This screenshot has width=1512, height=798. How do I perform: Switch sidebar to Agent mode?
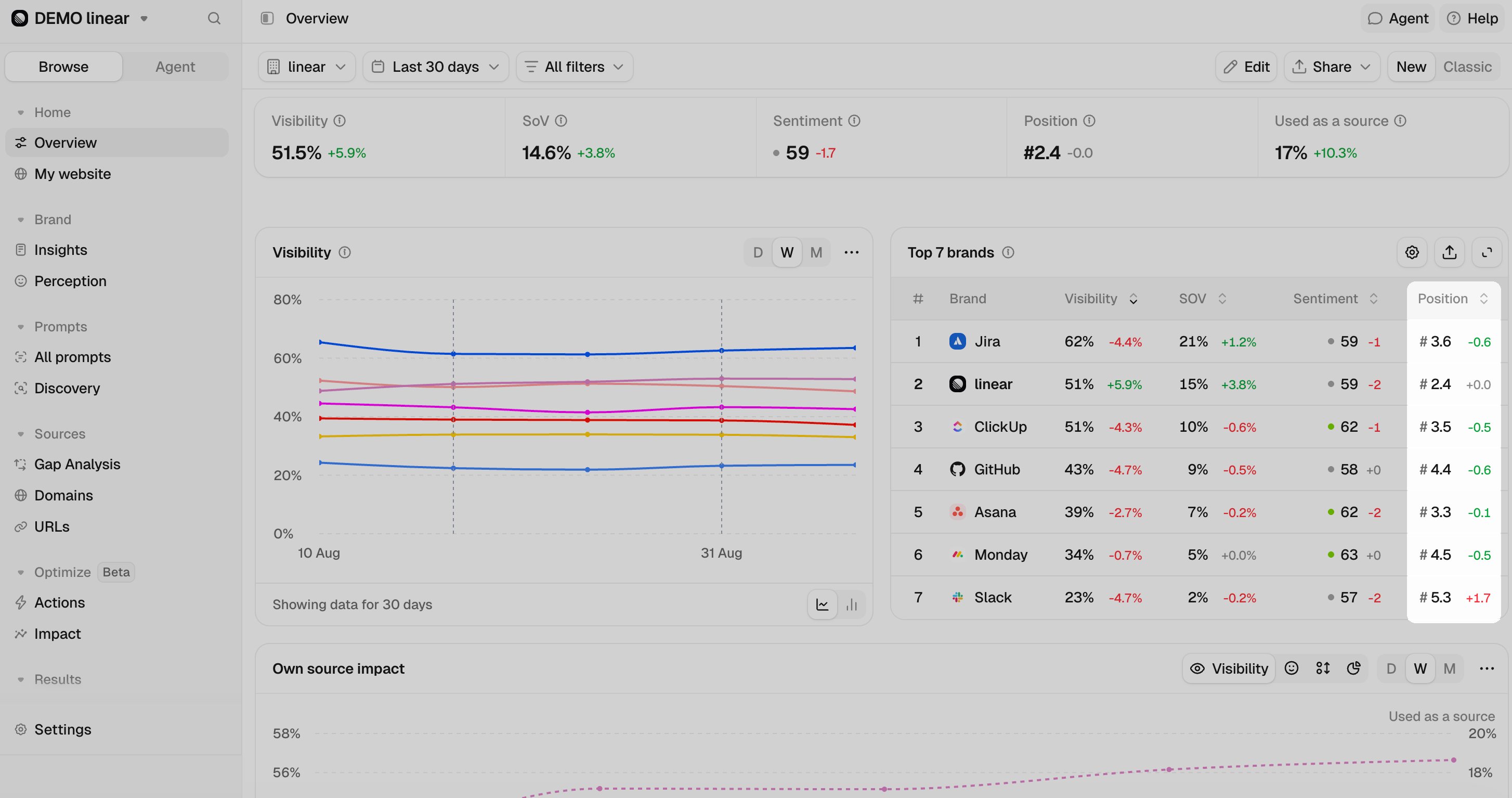(x=175, y=67)
